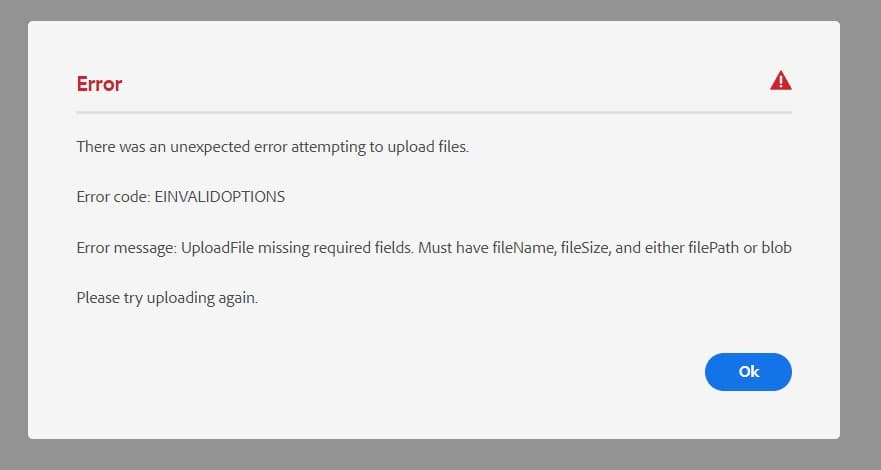Click the words 'upload files' in first sentence
881x470 pixels.
click(x=428, y=147)
